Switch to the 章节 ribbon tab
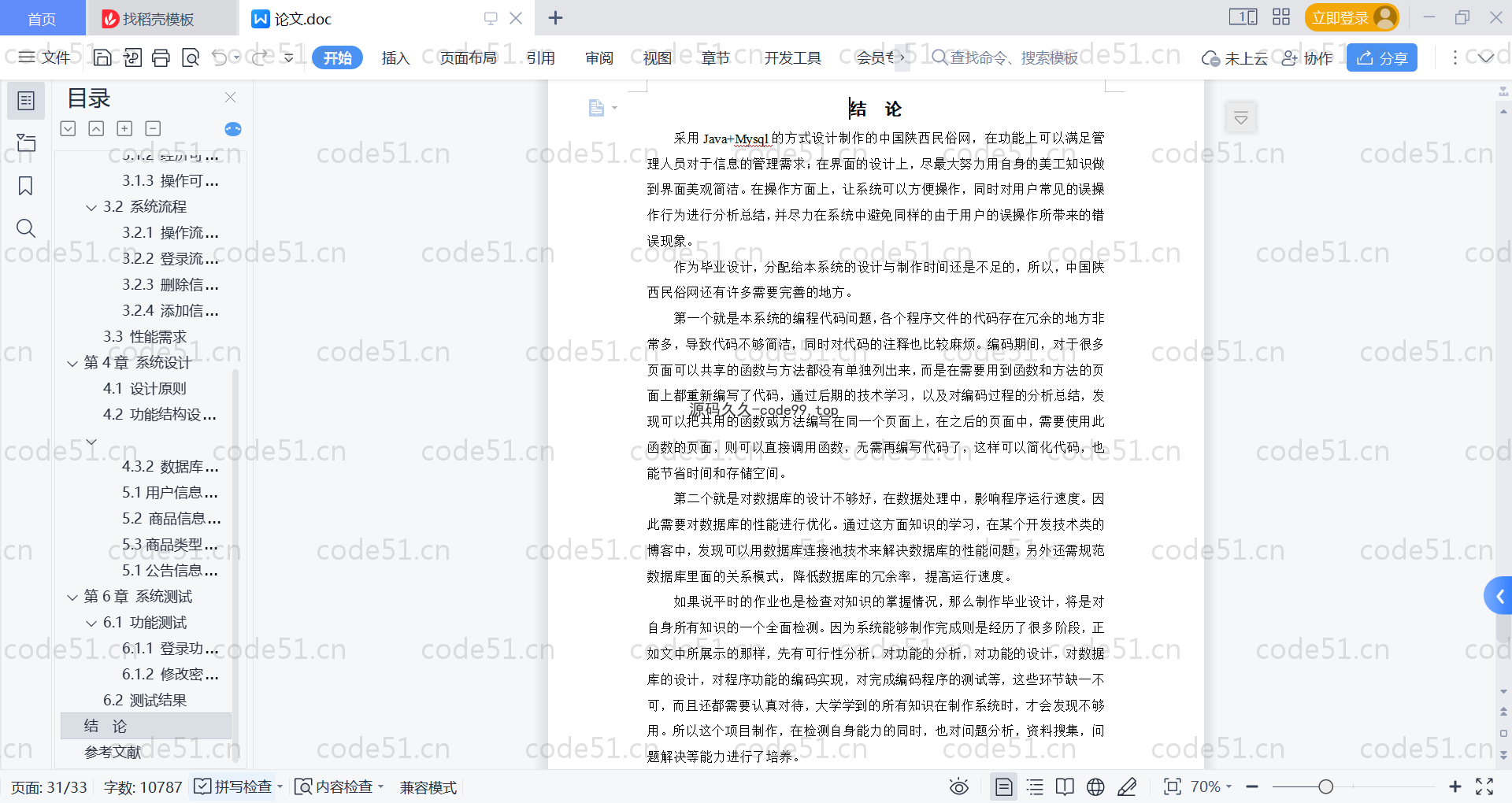The height and width of the screenshot is (803, 1512). 716,57
